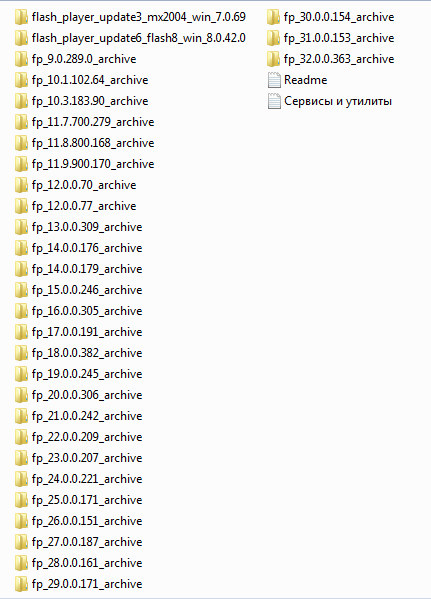Image resolution: width=431 pixels, height=599 pixels.
Task: Select the fp_9.0.289.0_archive folder icon
Action: pos(21,59)
